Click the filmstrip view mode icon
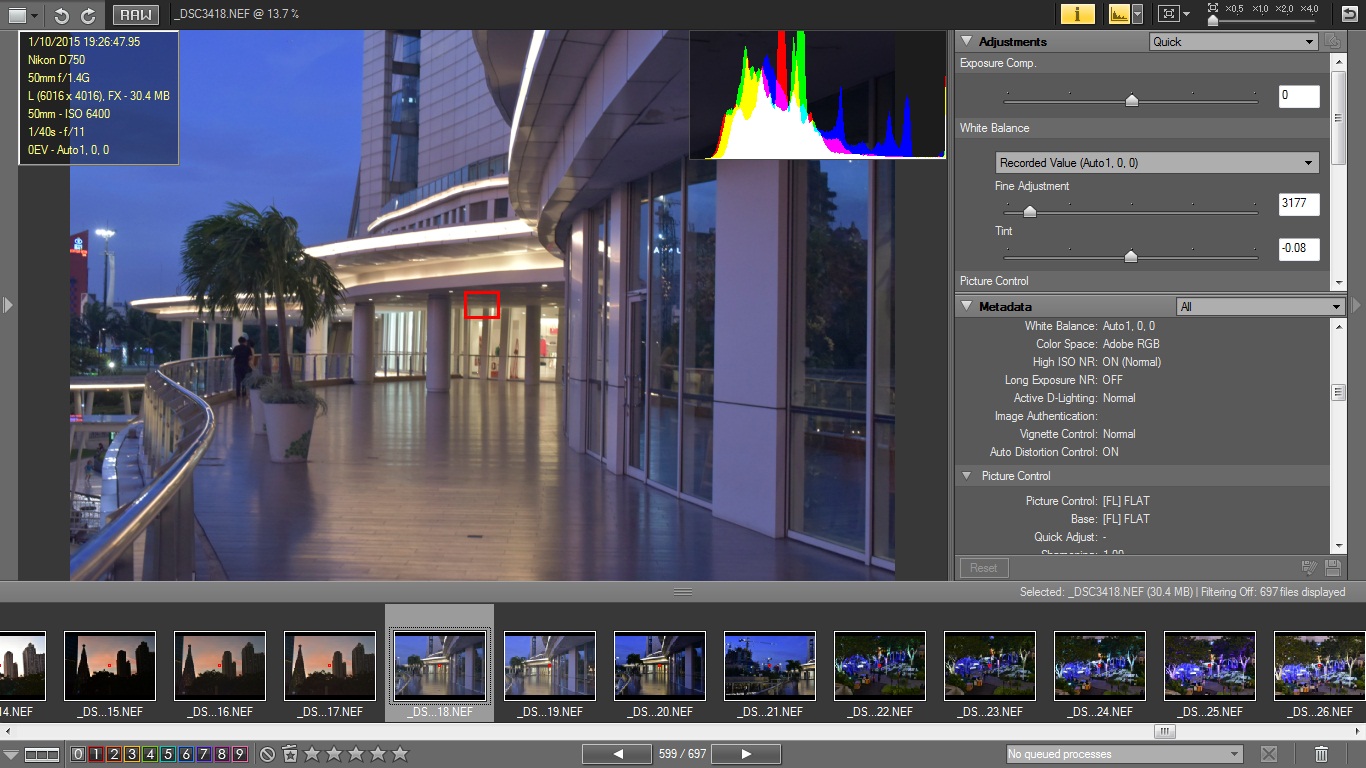The height and width of the screenshot is (768, 1366). (42, 754)
